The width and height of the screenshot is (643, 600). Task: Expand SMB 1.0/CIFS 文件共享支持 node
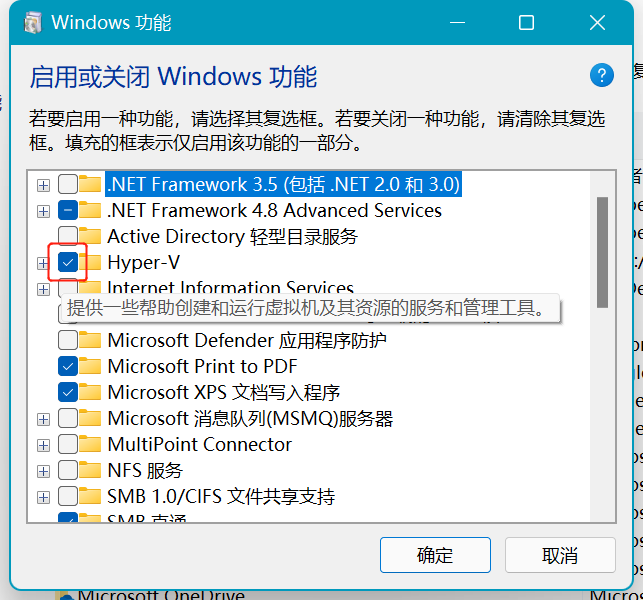43,496
